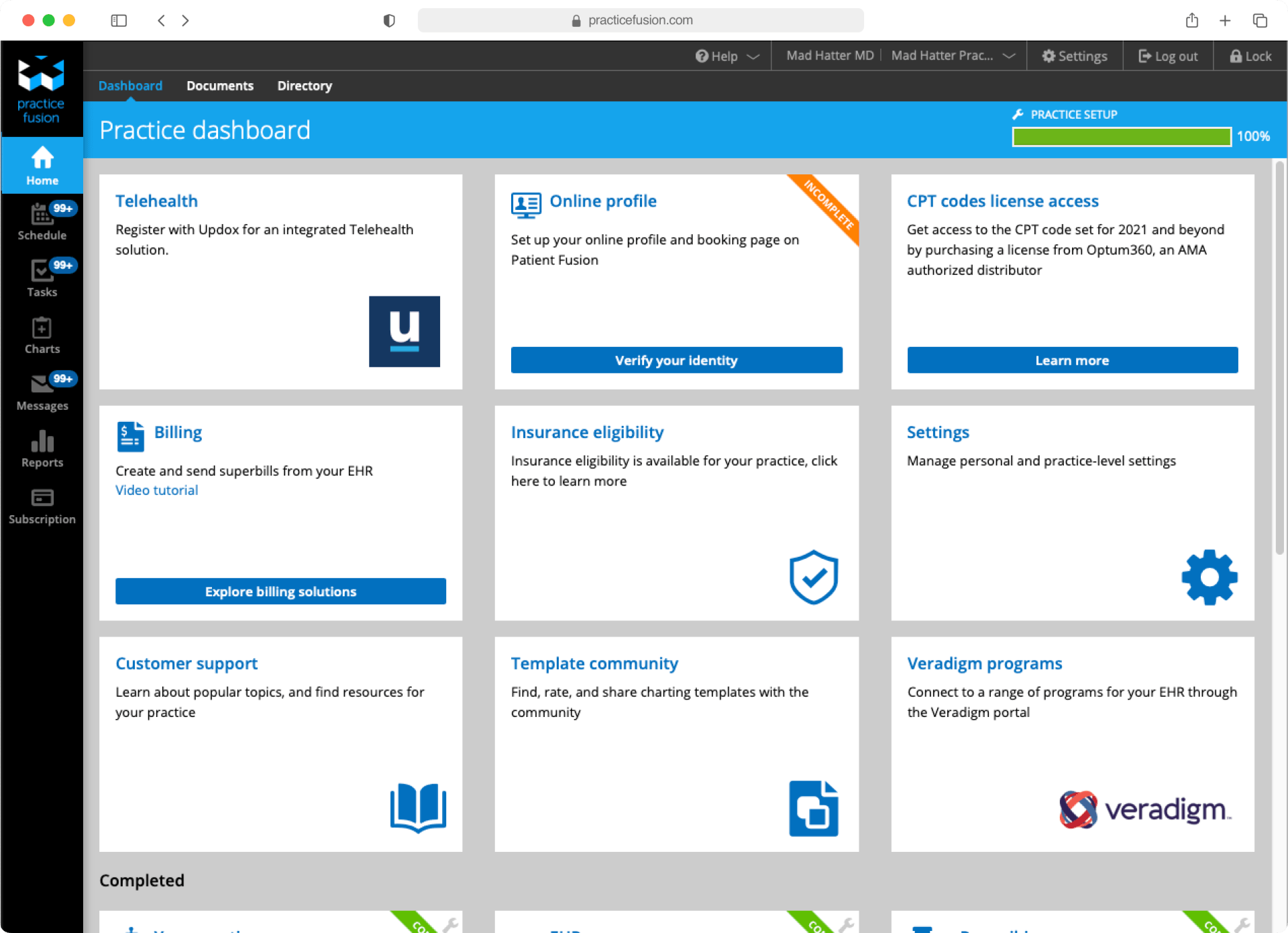
Task: Open the Billing card title link
Action: coord(178,432)
